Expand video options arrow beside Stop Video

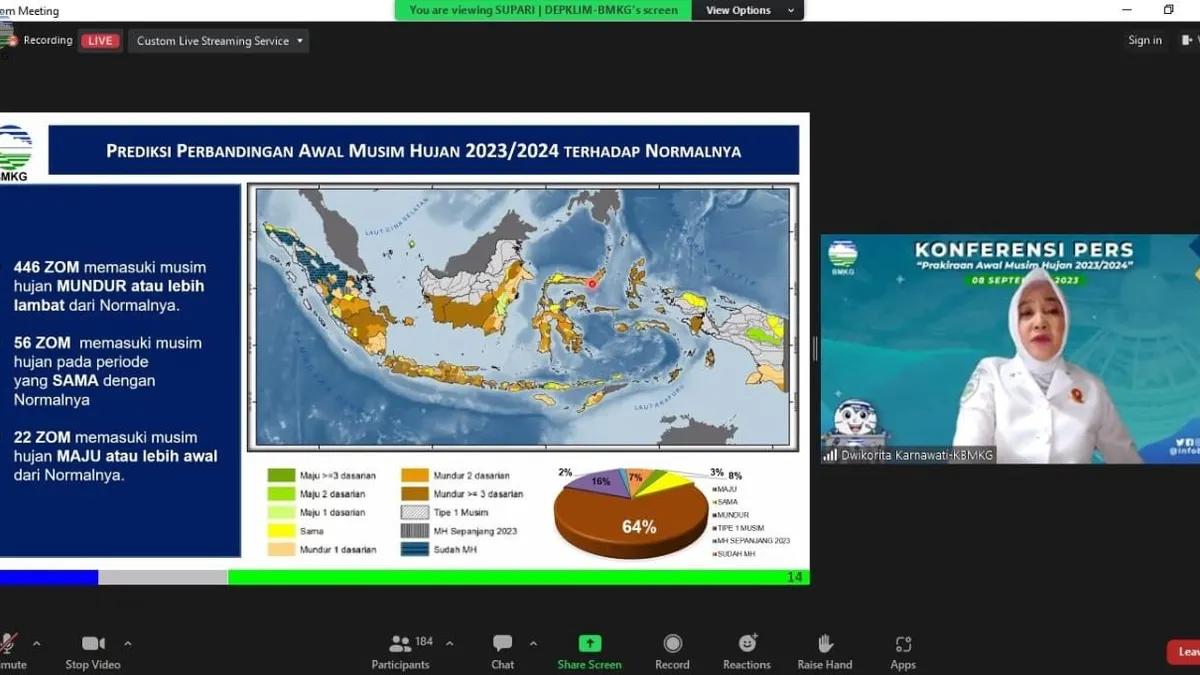[127, 643]
